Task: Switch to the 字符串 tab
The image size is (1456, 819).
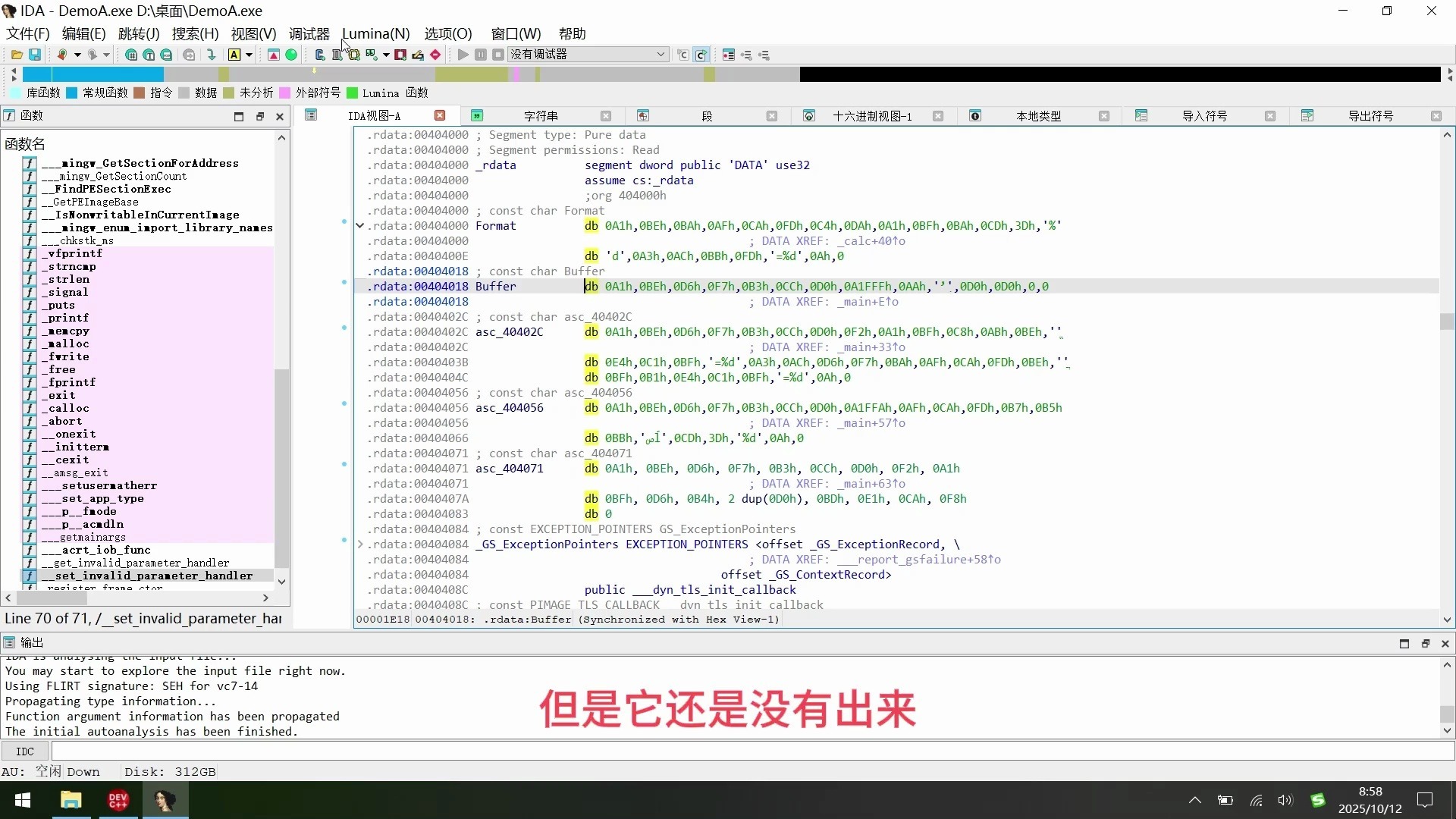Action: click(x=540, y=115)
